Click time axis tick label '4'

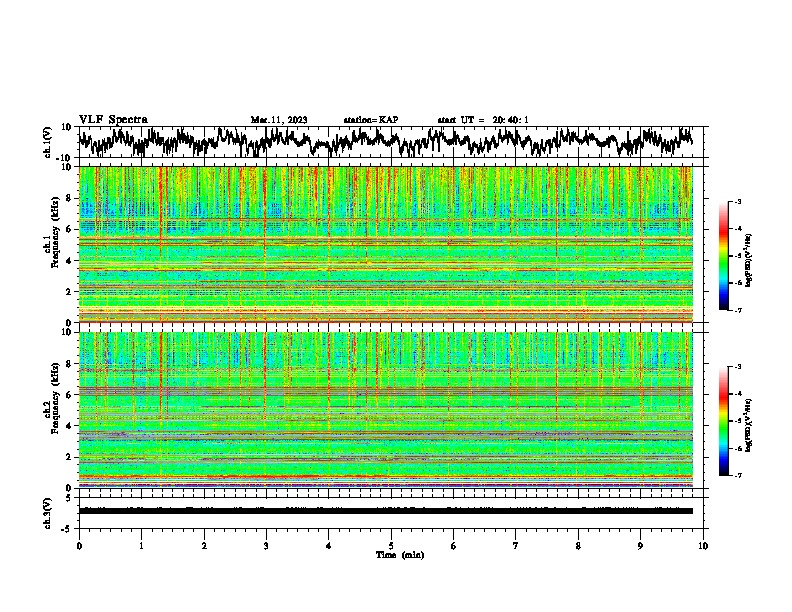click(329, 546)
